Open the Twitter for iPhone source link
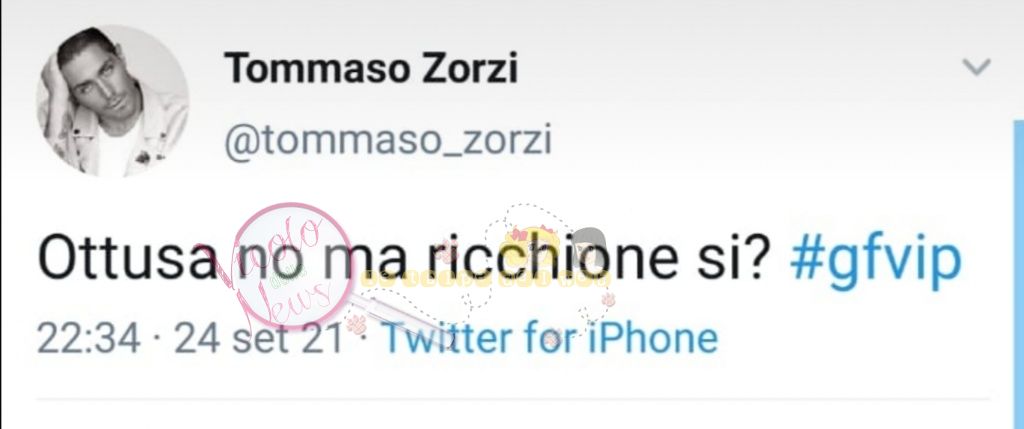 click(x=550, y=338)
